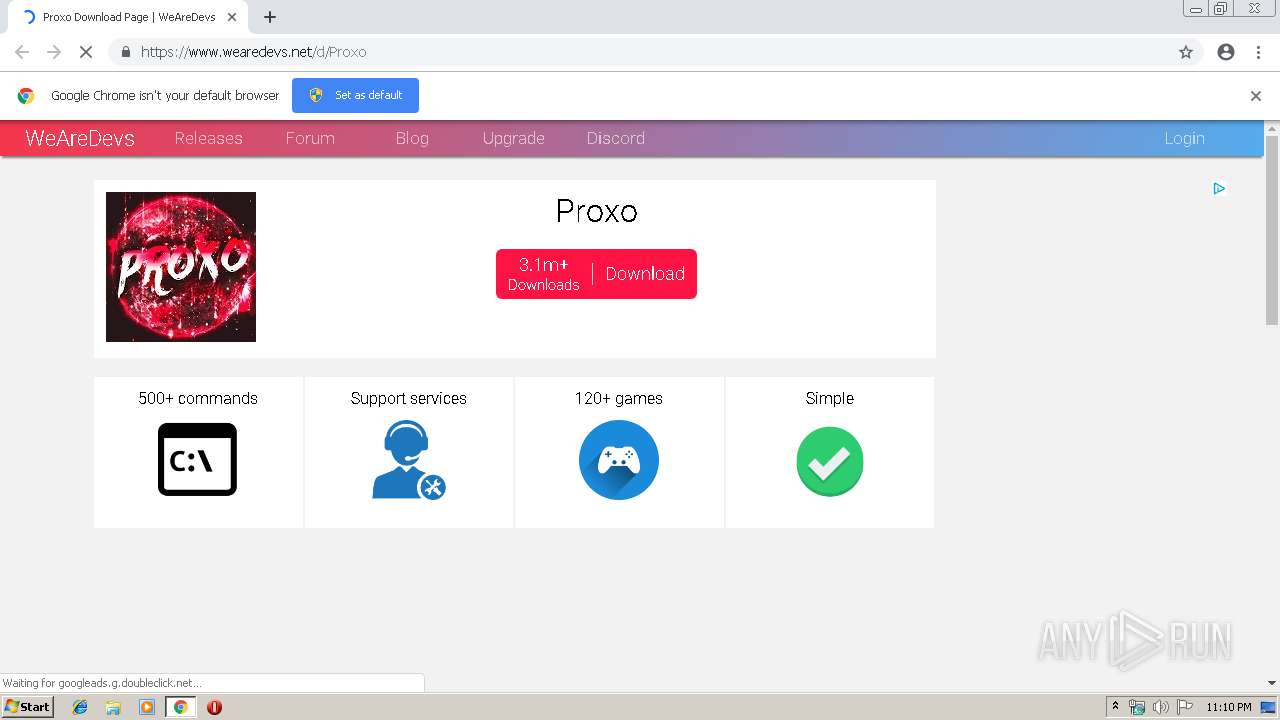Image resolution: width=1280 pixels, height=720 pixels.
Task: Click the 11:10 PM taskbar clock
Action: click(1229, 707)
